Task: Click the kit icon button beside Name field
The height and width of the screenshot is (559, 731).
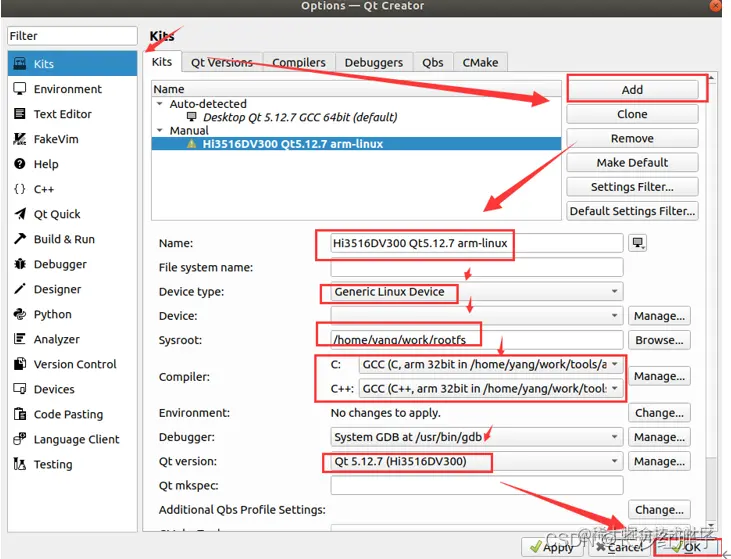Action: (637, 243)
